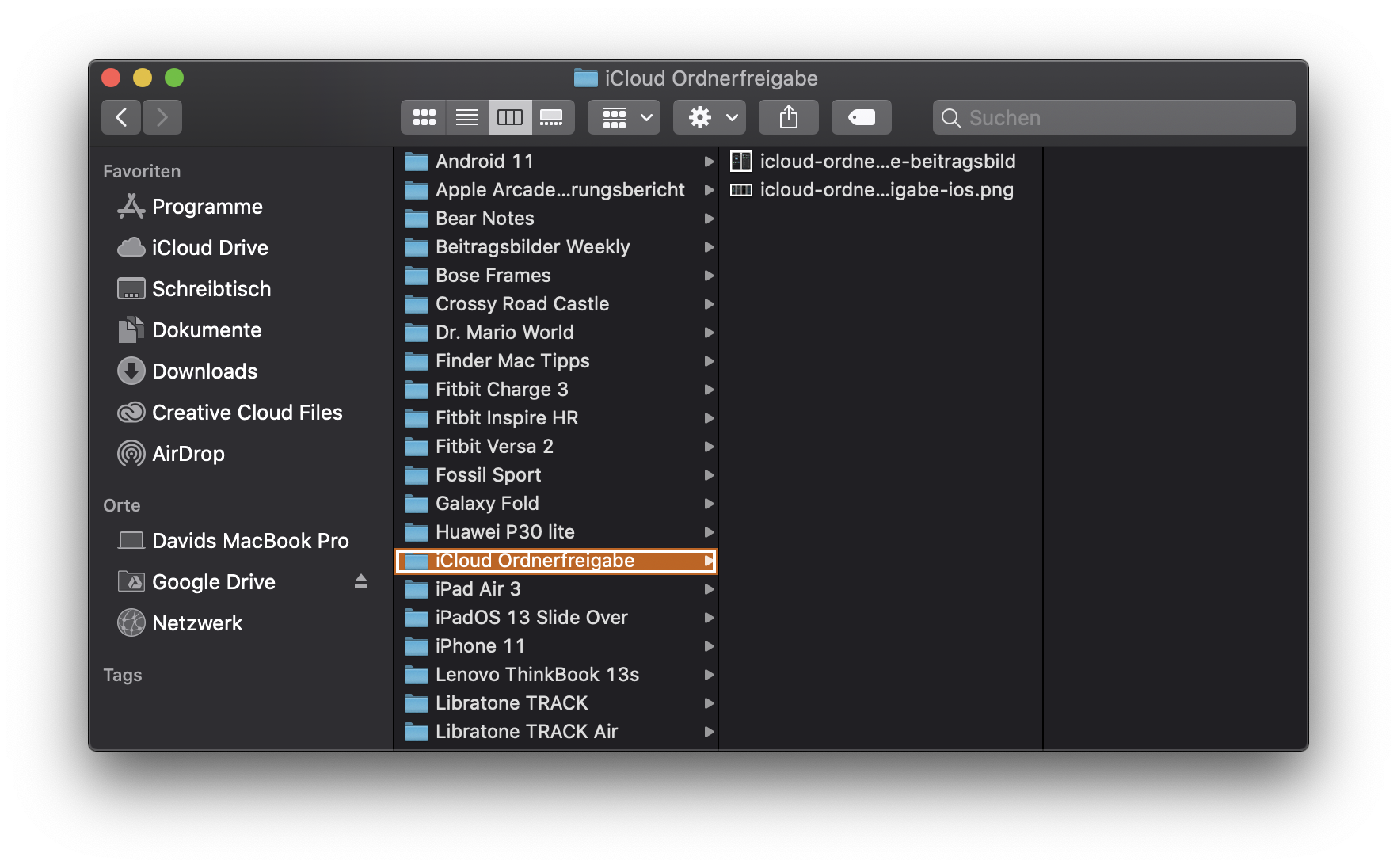Click the Share toolbar button
This screenshot has height=868, width=1397.
(x=789, y=117)
